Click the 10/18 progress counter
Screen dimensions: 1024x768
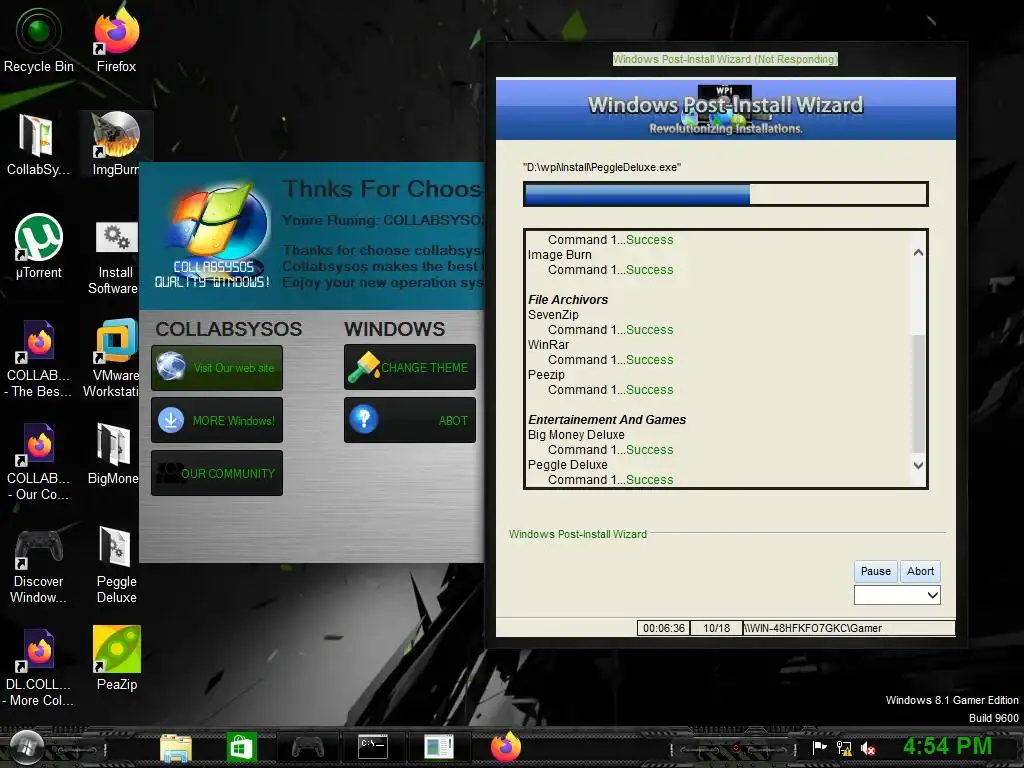click(716, 628)
